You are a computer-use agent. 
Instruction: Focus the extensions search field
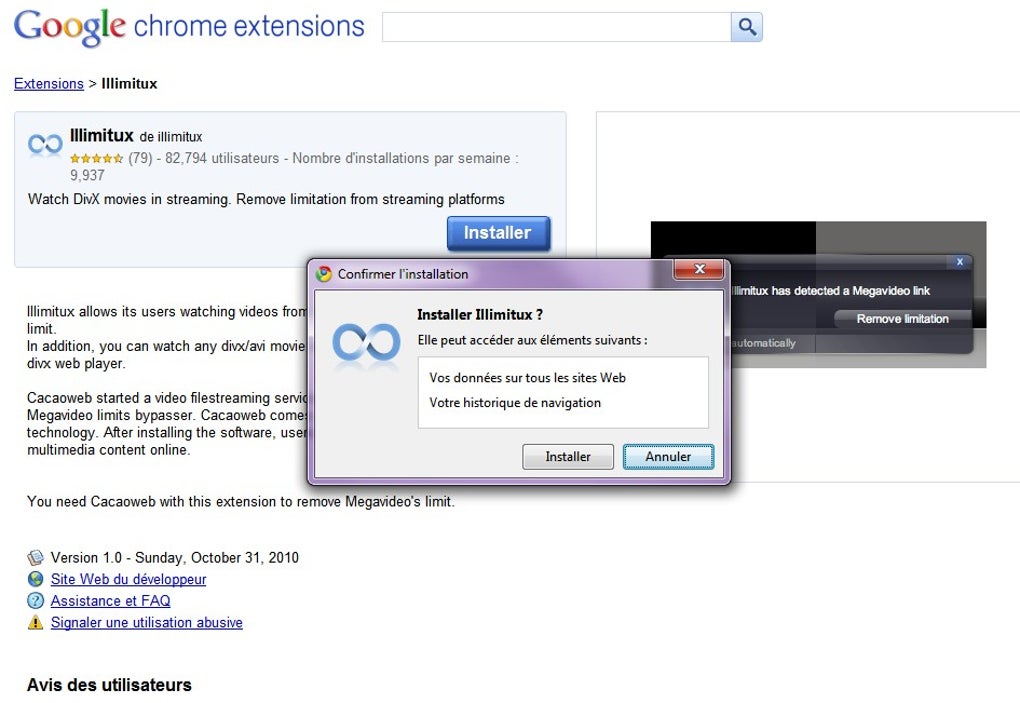pos(556,27)
